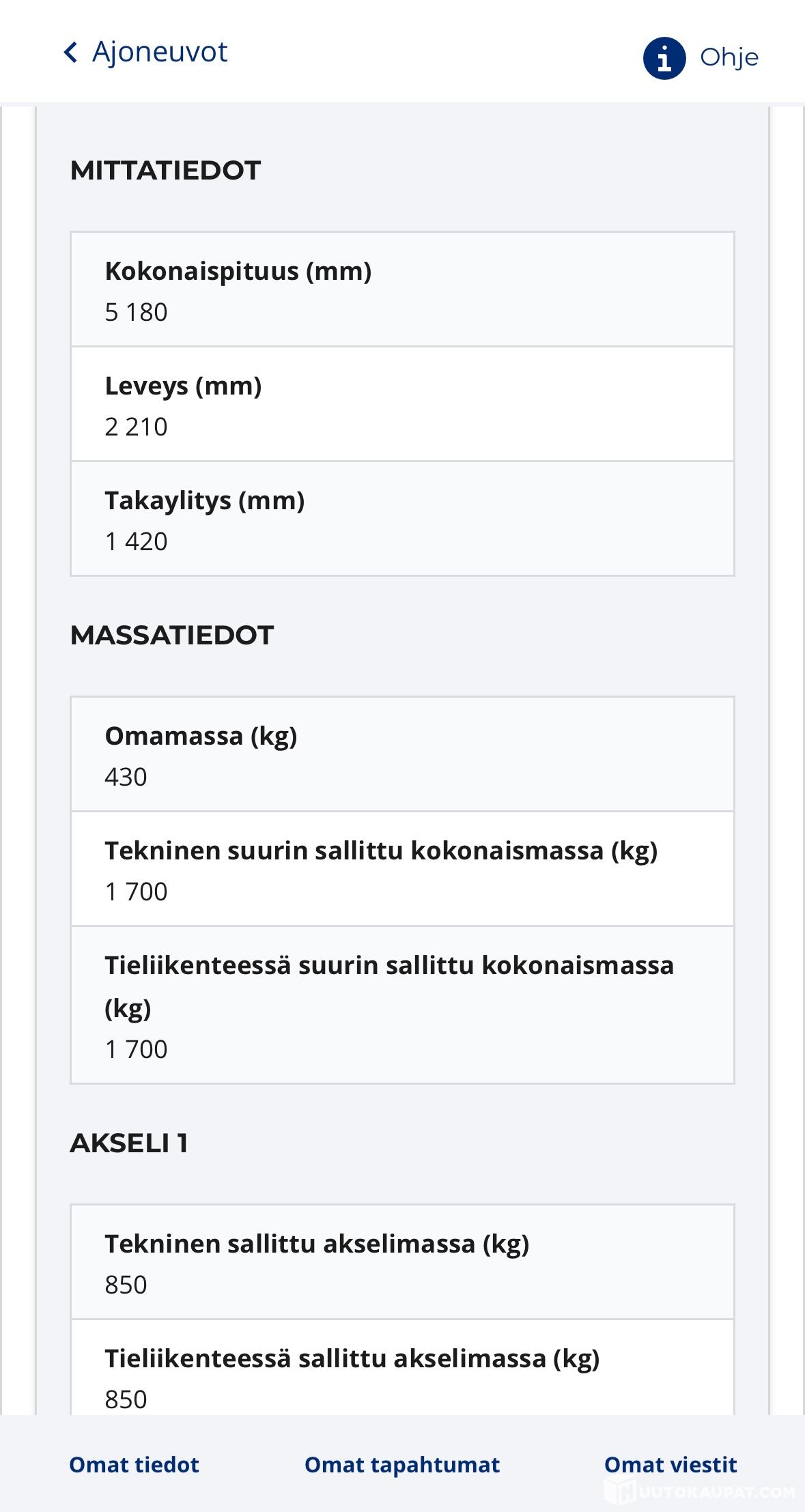Click the MASSATIEDOT section heading

171,635
